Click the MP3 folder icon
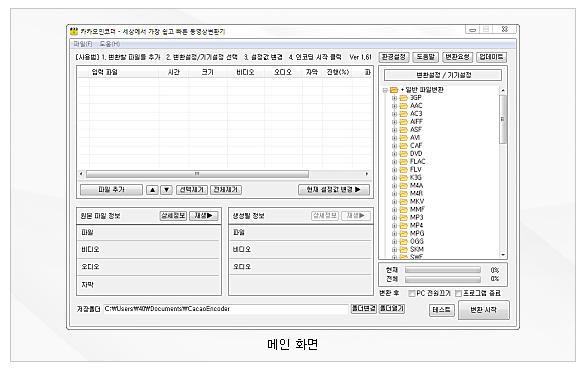This screenshot has width=583, height=369. [x=404, y=218]
